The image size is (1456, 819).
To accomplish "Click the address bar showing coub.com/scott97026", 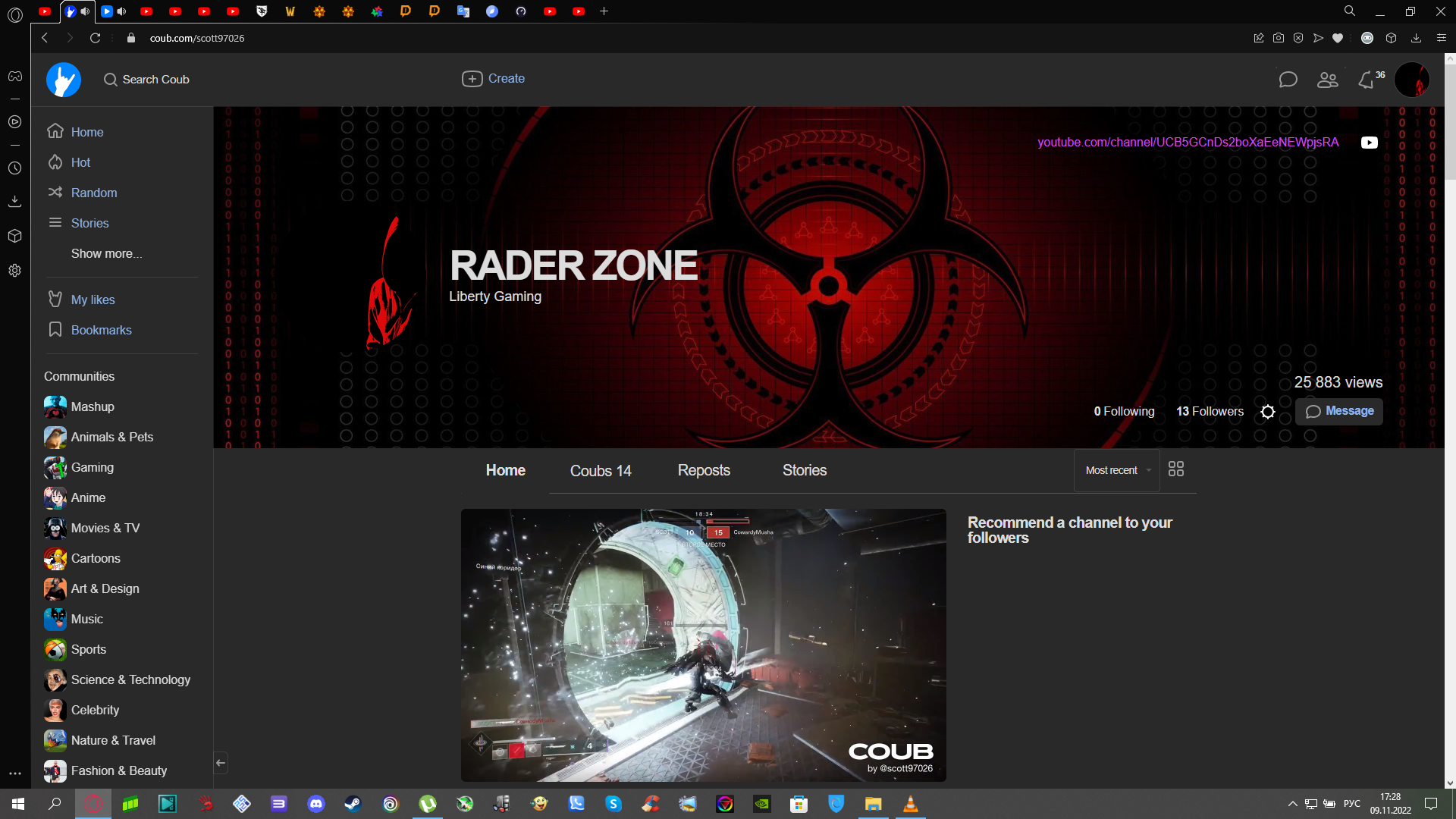I will [197, 38].
